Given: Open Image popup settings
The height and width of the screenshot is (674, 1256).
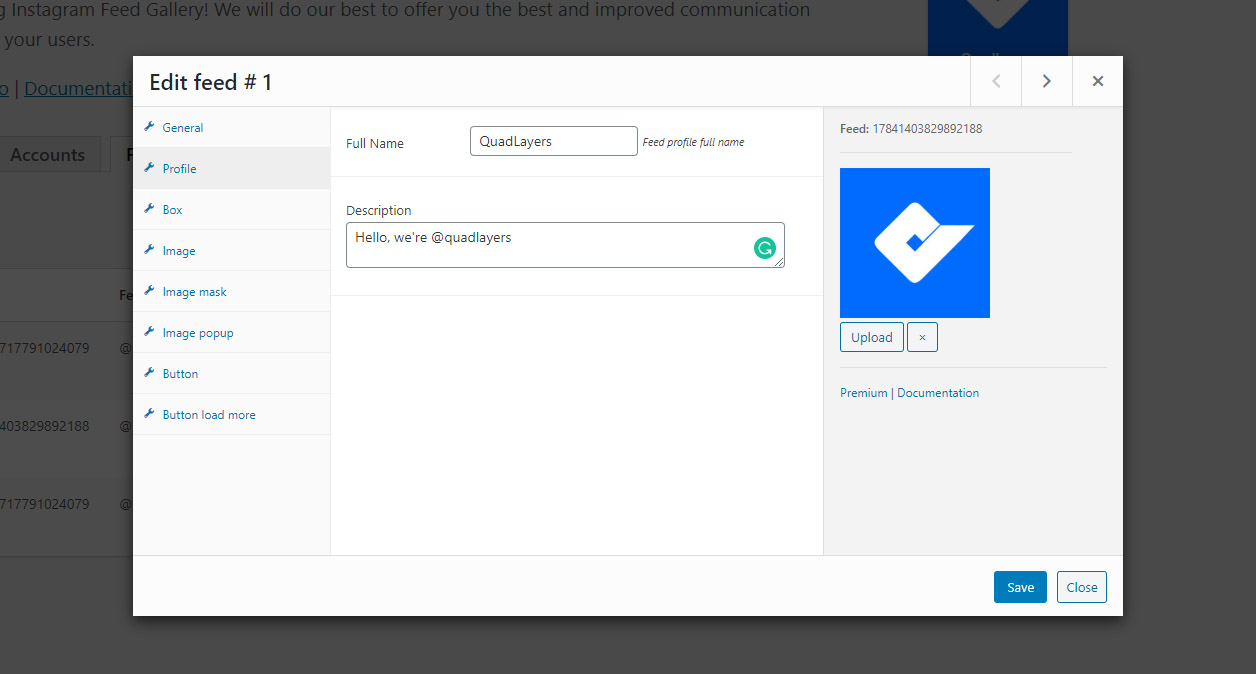Looking at the screenshot, I should (231, 333).
